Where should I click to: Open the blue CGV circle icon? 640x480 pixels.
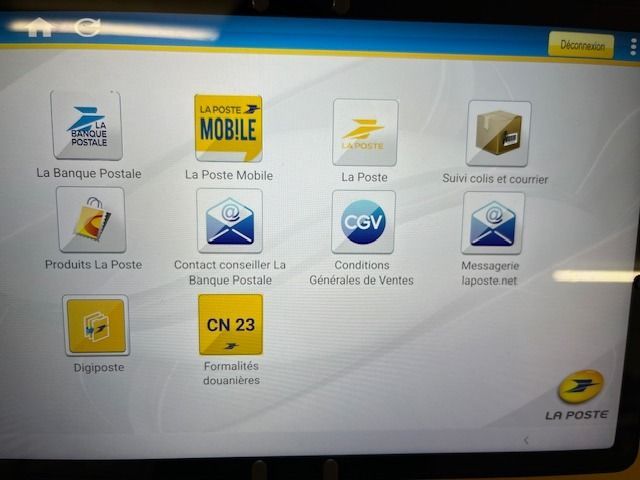coord(363,222)
